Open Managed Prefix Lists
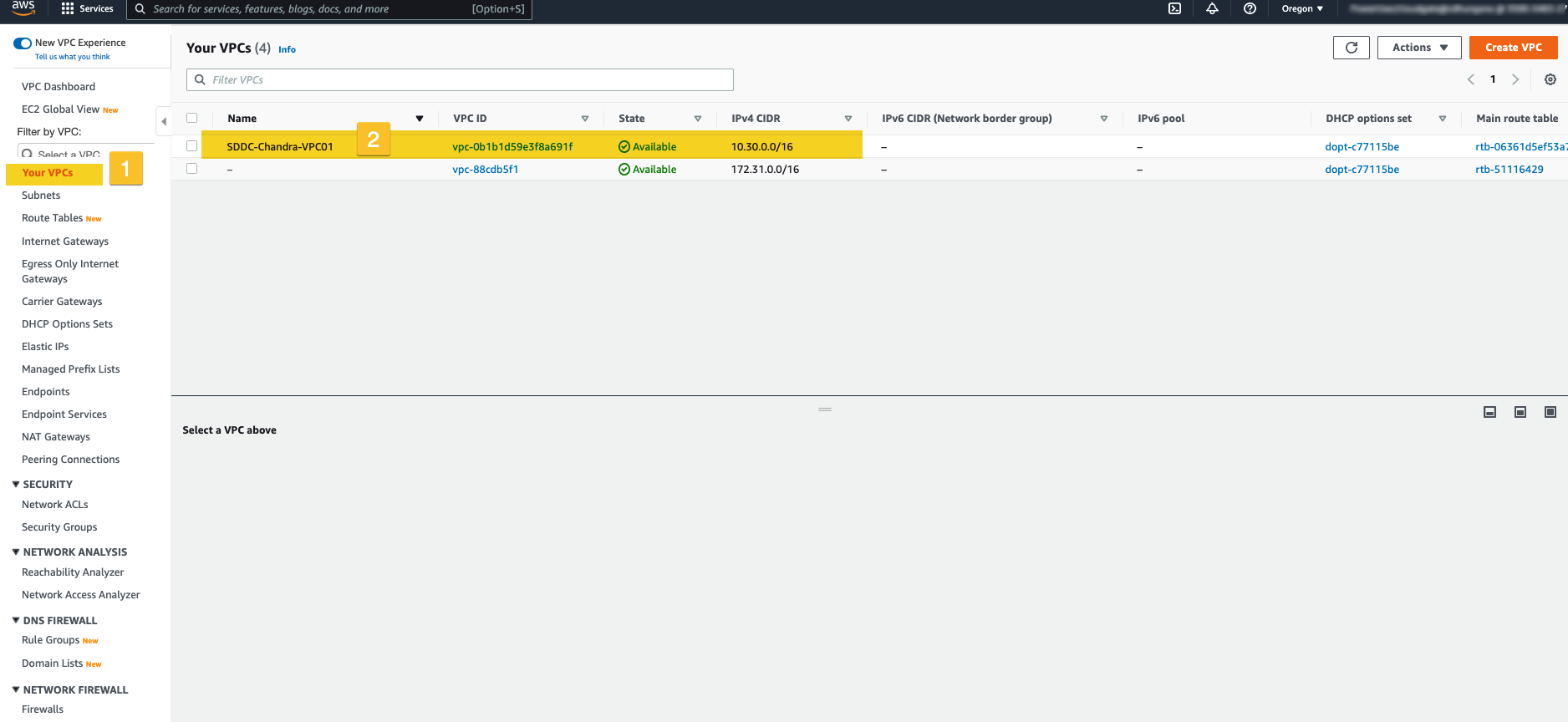 pos(71,369)
